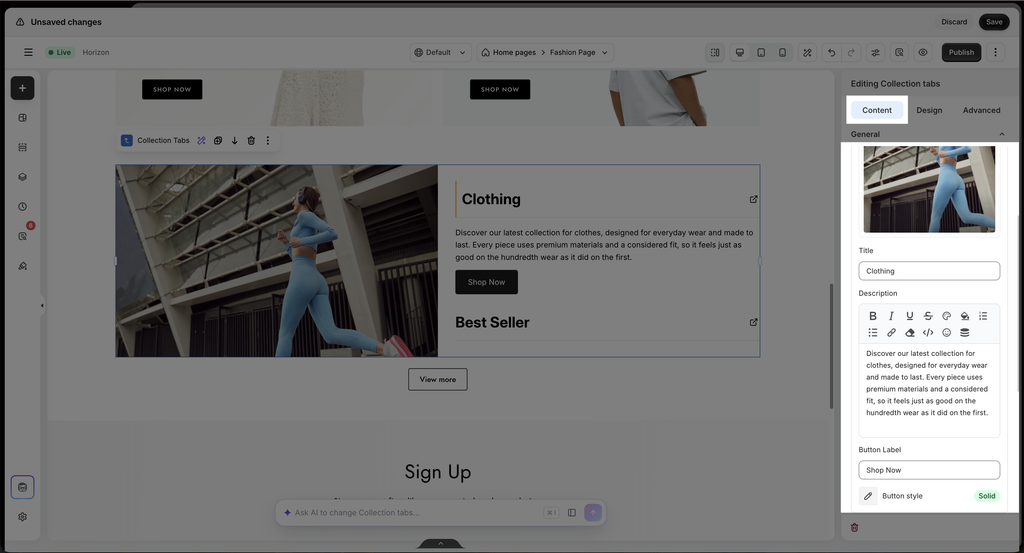Open the layout panel in left sidebar
The image size is (1024, 553).
[x=22, y=118]
